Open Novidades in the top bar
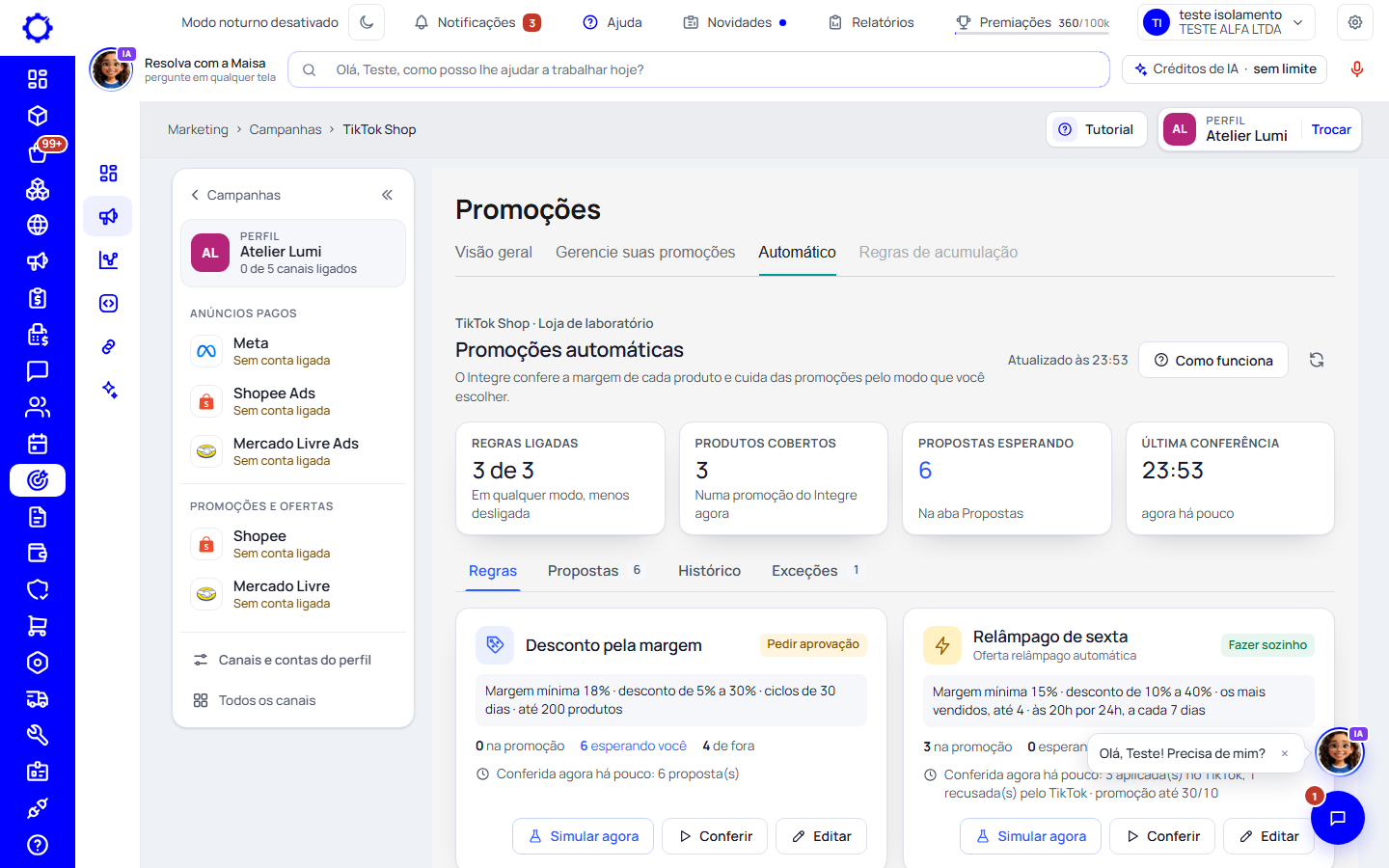Image resolution: width=1389 pixels, height=868 pixels. [x=735, y=22]
